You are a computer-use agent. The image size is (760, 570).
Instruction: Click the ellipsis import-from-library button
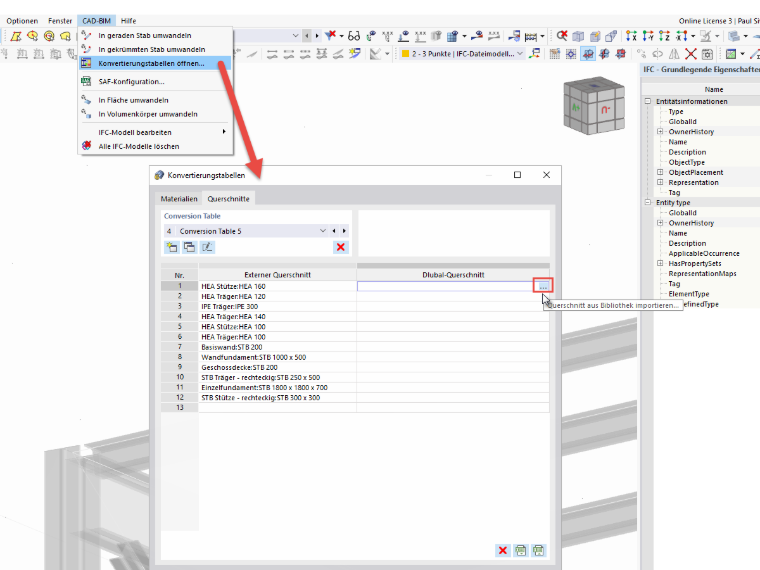point(543,286)
